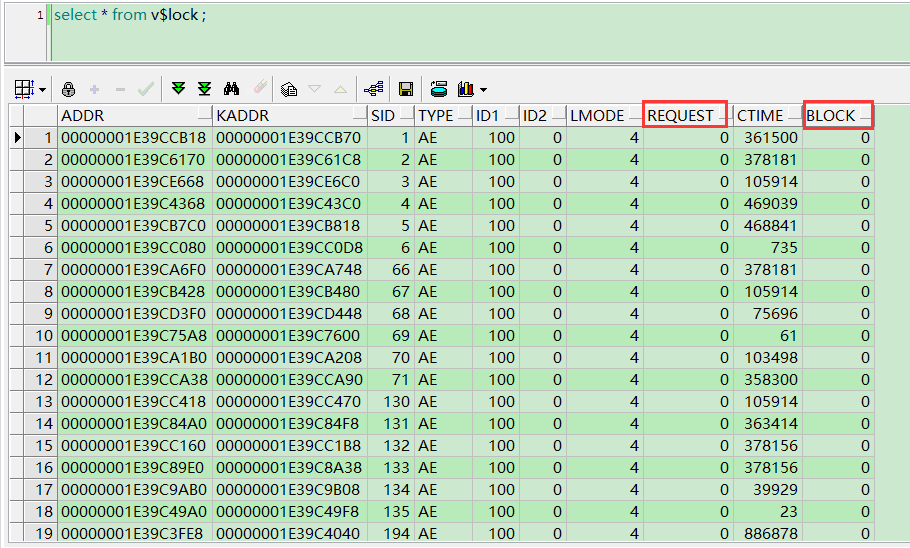This screenshot has height=548, width=910.
Task: Open the grid layout dropdown arrow
Action: (42, 90)
